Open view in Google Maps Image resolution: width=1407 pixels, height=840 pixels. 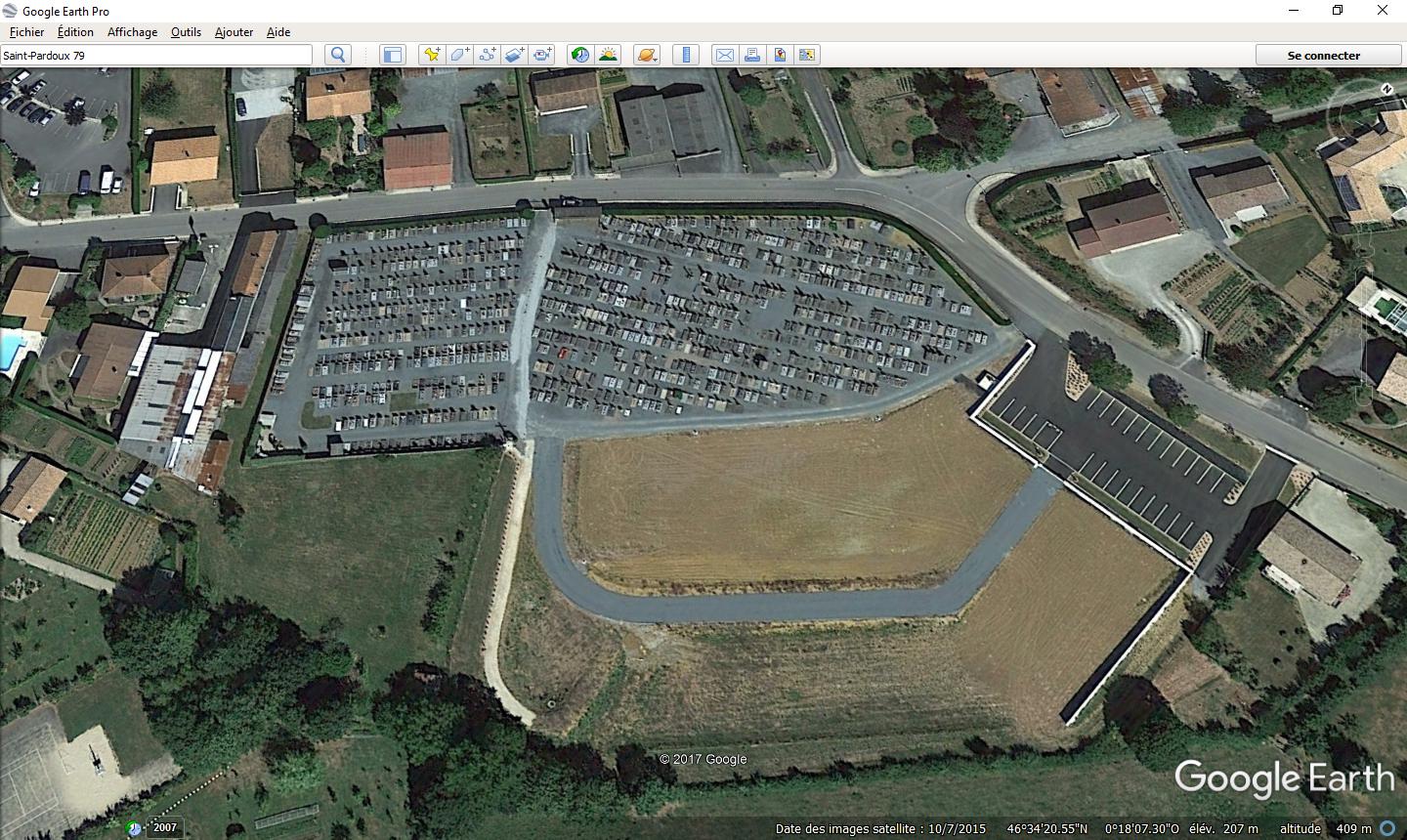[780, 55]
